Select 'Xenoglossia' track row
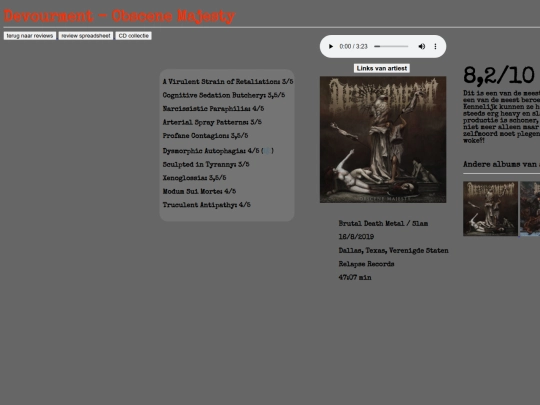The image size is (540, 405). pos(195,178)
